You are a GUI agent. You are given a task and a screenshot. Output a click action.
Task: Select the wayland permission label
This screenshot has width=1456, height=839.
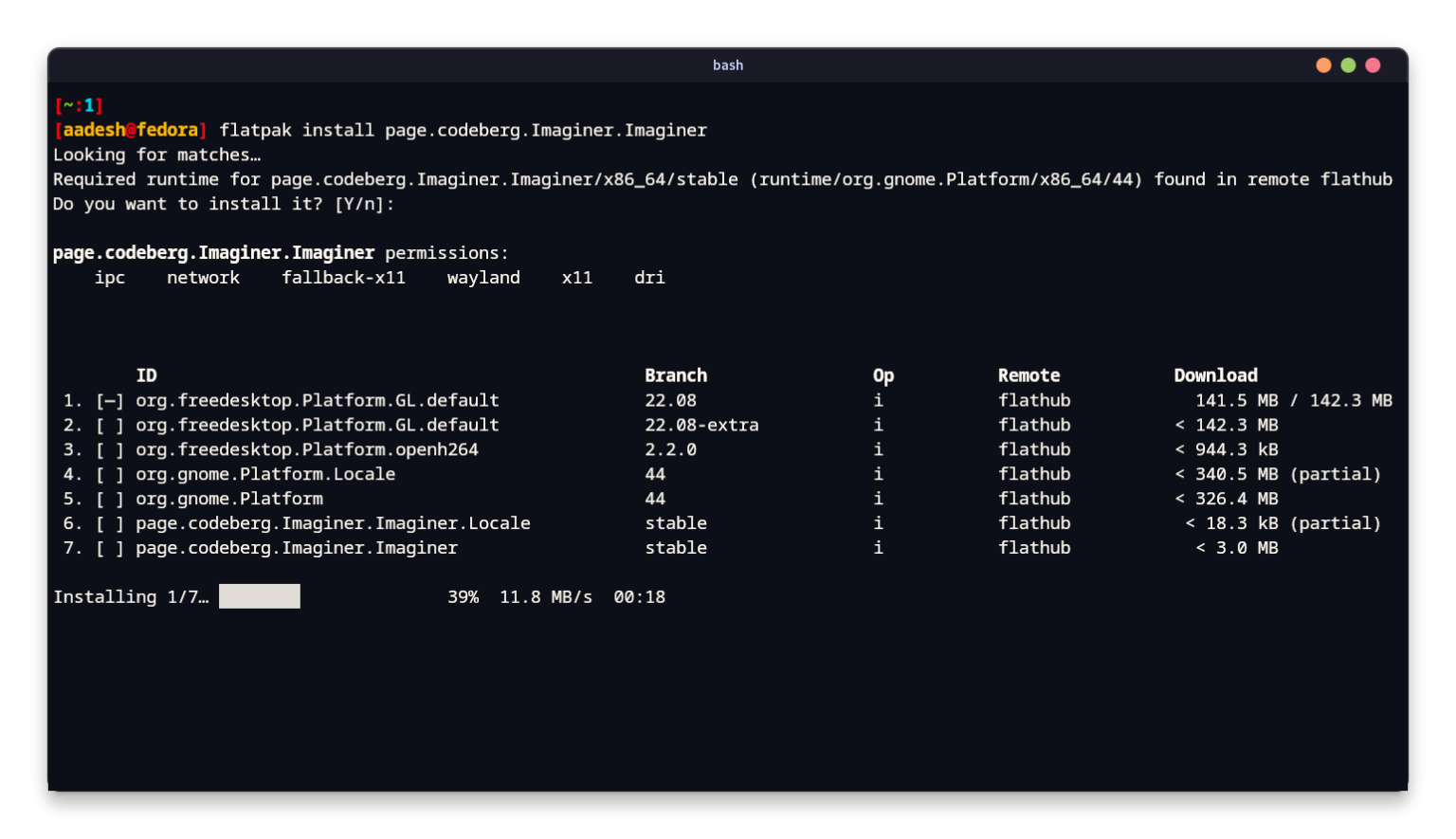pyautogui.click(x=483, y=277)
